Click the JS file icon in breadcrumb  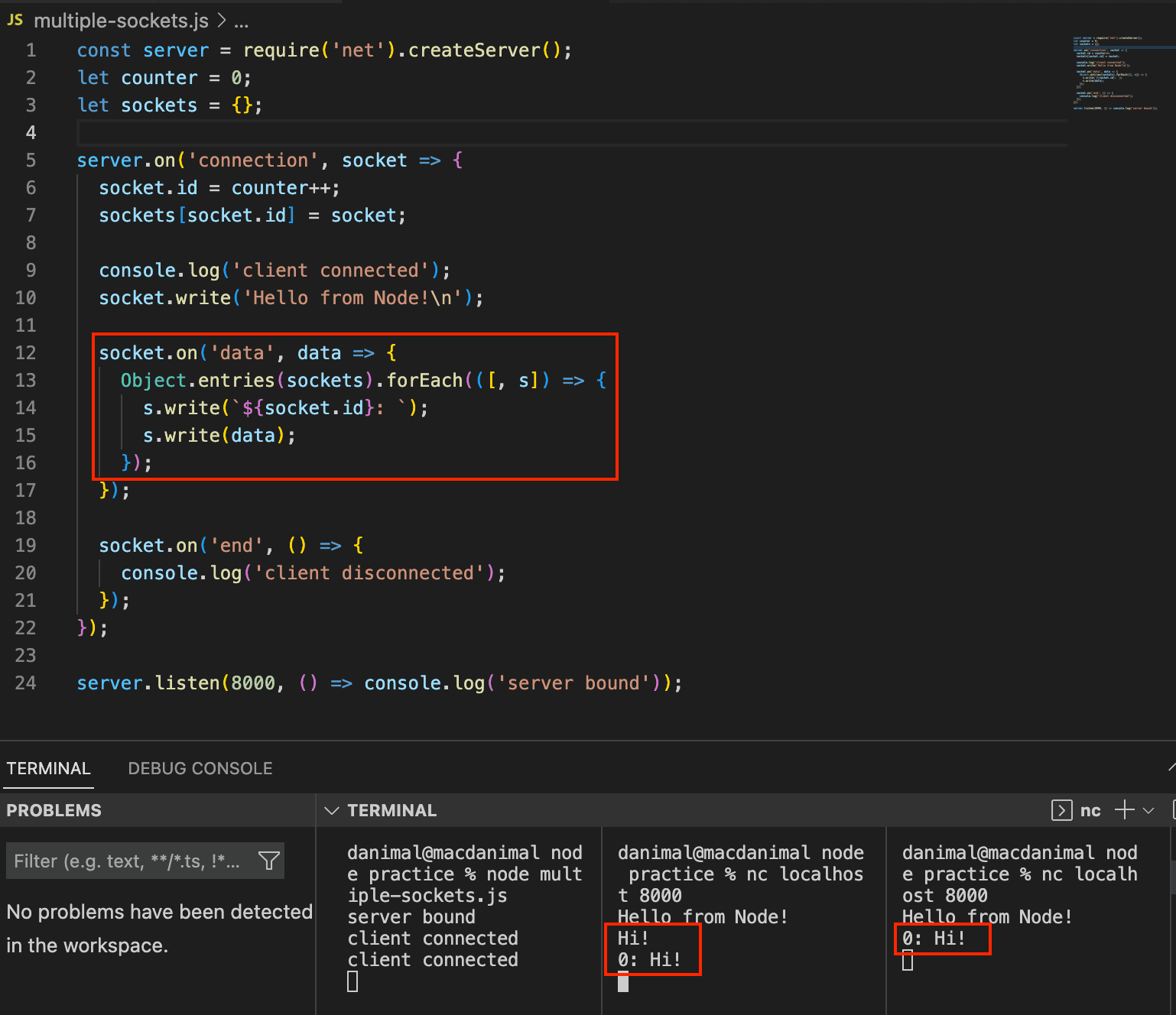tap(15, 21)
